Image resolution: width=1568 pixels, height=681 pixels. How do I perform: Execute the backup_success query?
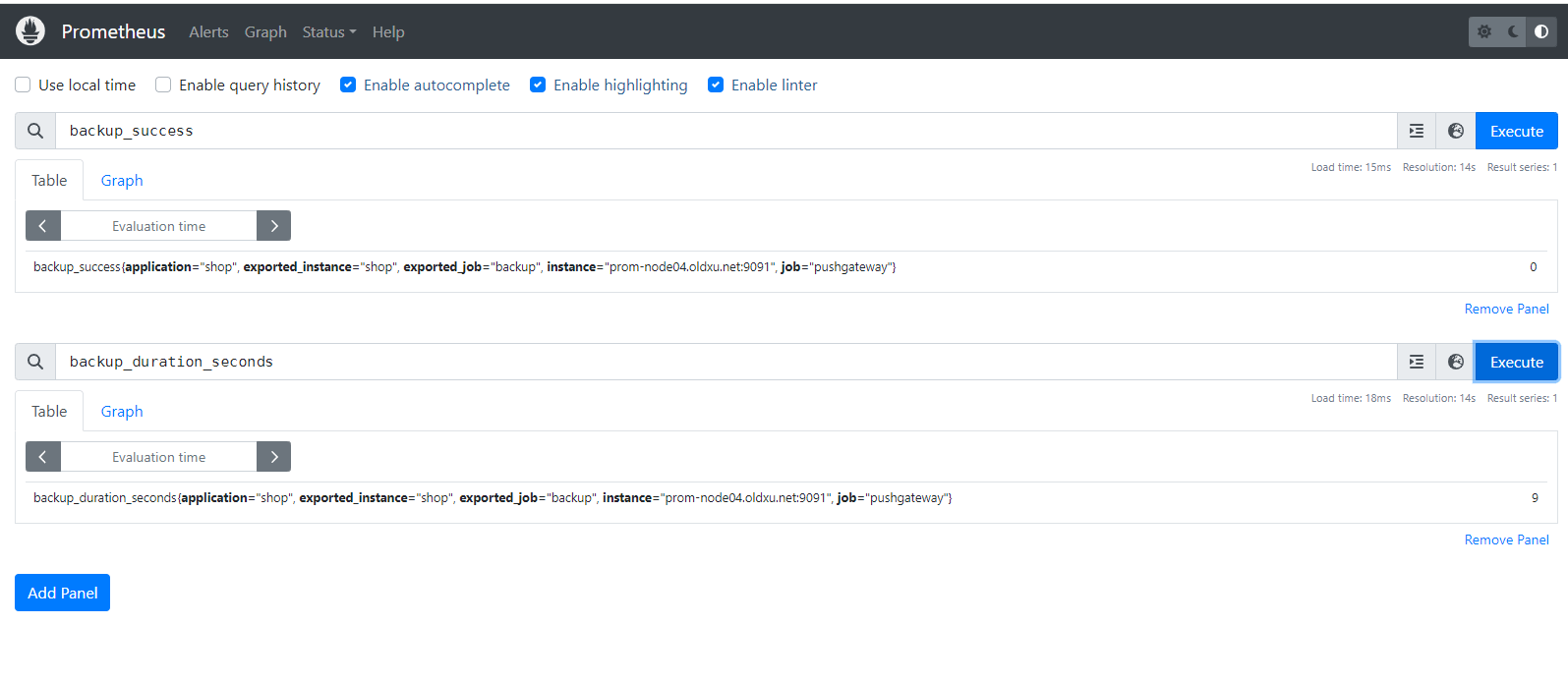coord(1516,131)
